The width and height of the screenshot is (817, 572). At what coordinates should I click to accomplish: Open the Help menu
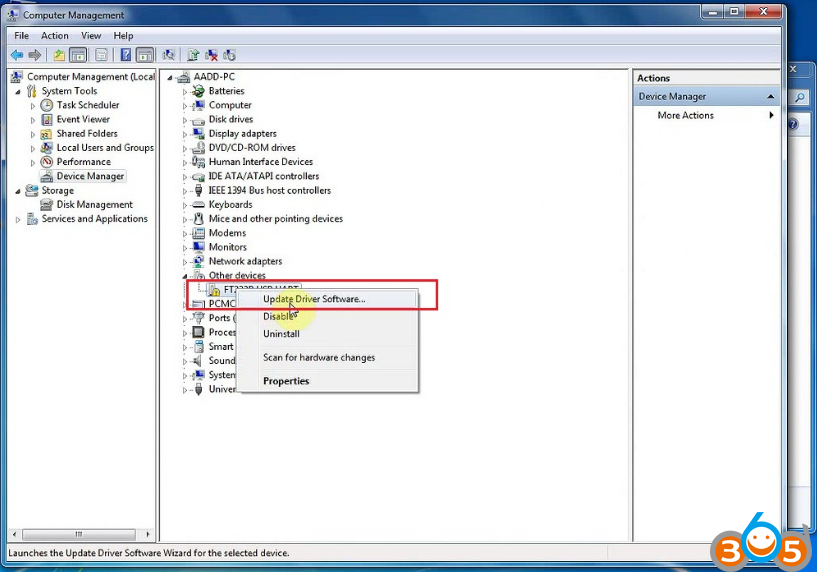coord(123,35)
